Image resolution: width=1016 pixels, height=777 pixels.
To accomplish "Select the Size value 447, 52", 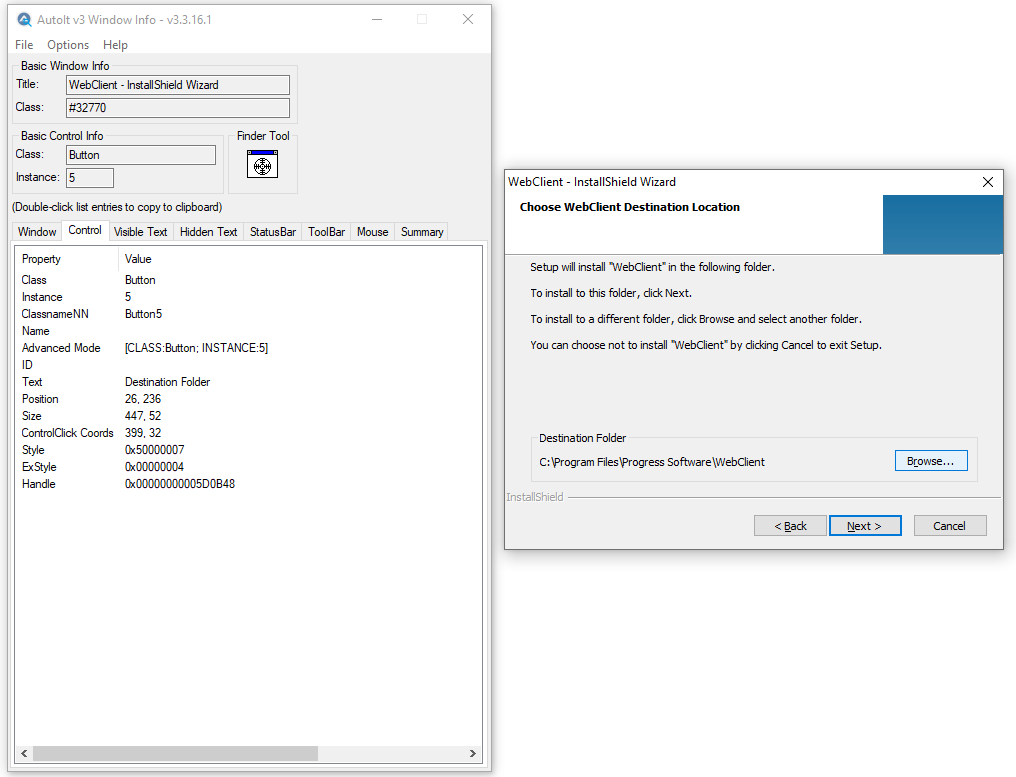I will pyautogui.click(x=143, y=416).
